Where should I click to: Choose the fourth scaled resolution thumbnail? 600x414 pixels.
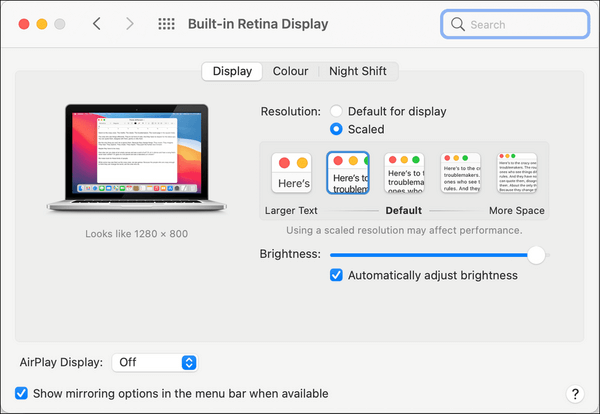tap(461, 174)
